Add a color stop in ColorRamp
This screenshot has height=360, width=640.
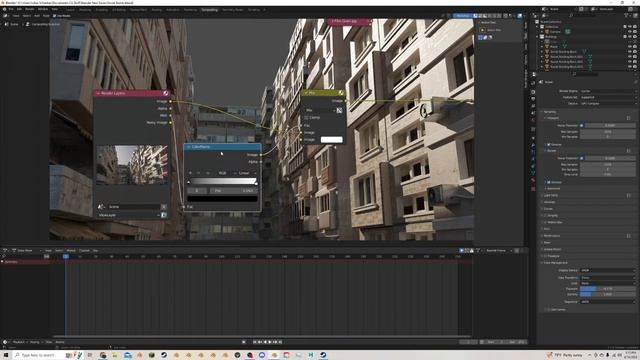(190, 173)
